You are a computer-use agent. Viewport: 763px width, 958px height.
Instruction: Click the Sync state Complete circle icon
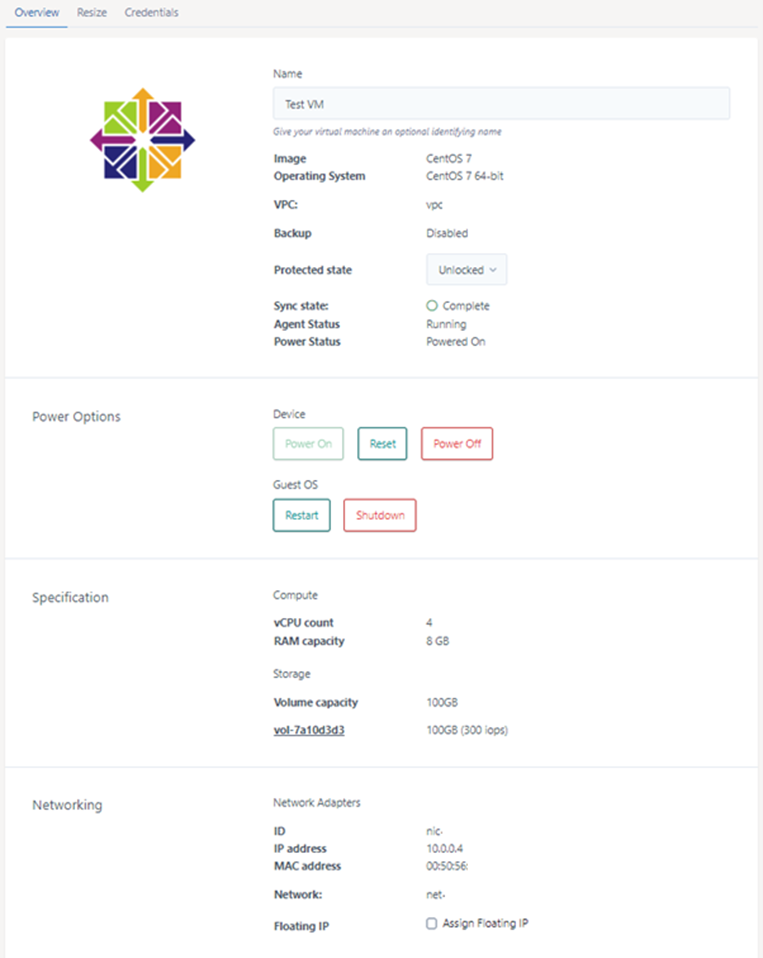pyautogui.click(x=432, y=306)
